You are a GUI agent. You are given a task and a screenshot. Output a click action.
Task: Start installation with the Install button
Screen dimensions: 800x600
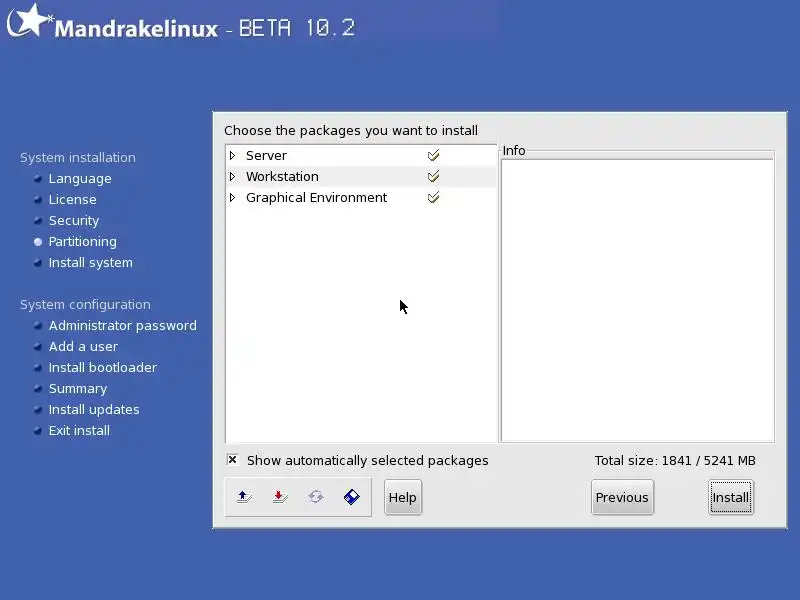click(x=731, y=497)
